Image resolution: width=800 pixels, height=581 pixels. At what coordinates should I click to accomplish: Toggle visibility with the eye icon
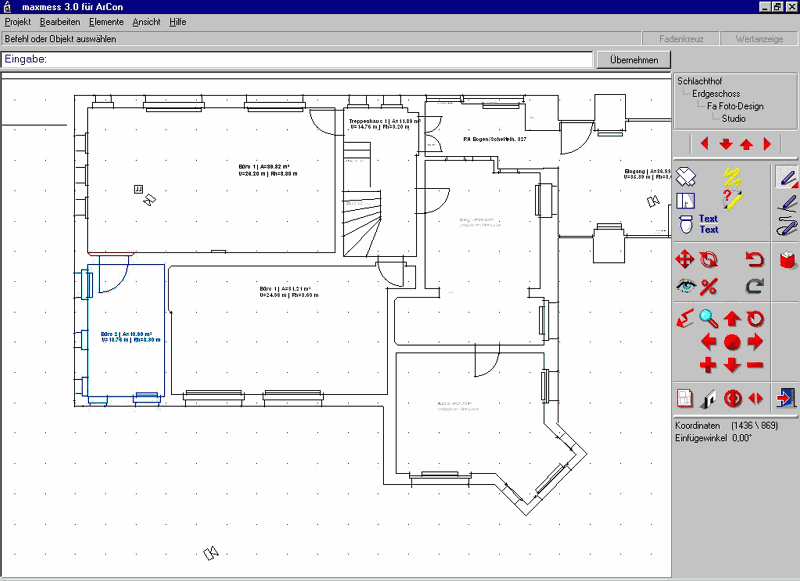(x=685, y=287)
